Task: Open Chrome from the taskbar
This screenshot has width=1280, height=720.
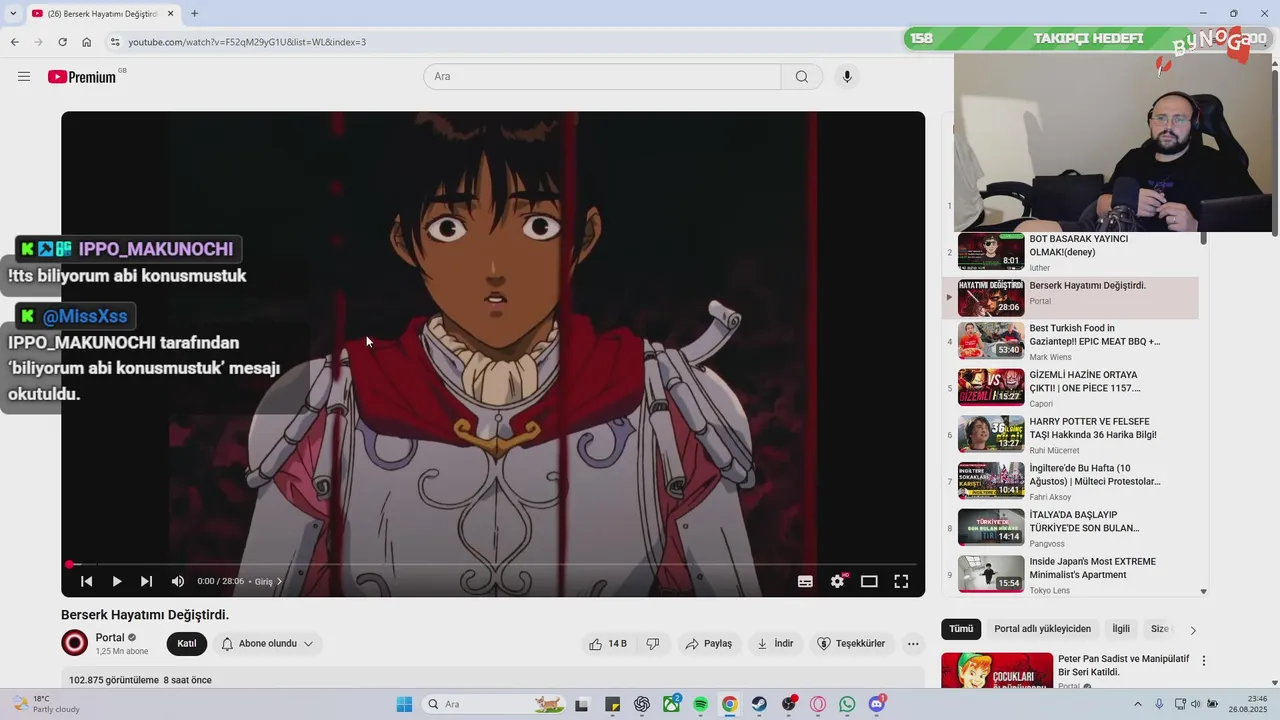Action: point(730,704)
